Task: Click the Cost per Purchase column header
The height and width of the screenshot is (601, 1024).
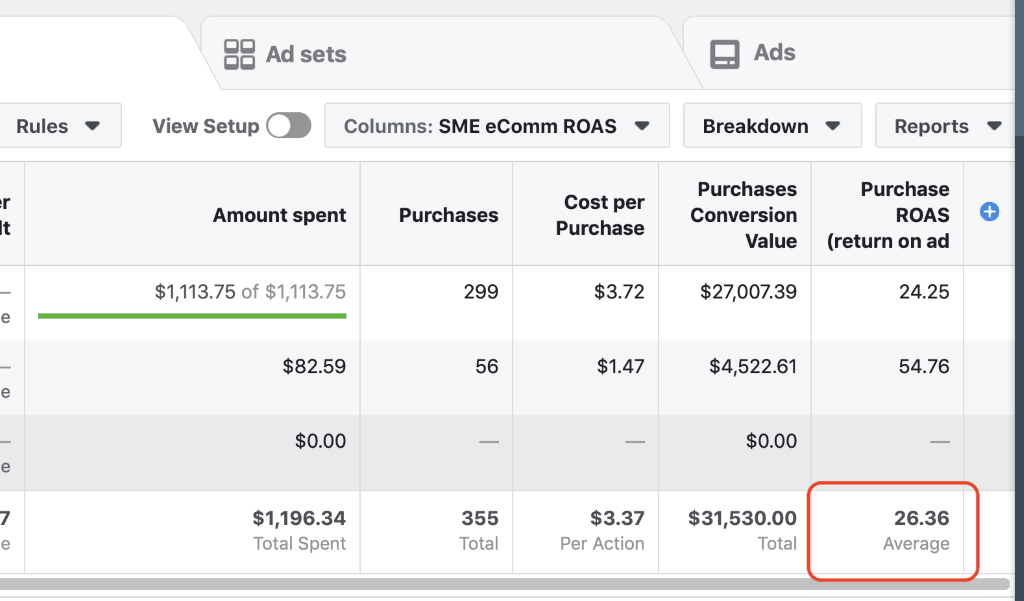Action: (603, 215)
